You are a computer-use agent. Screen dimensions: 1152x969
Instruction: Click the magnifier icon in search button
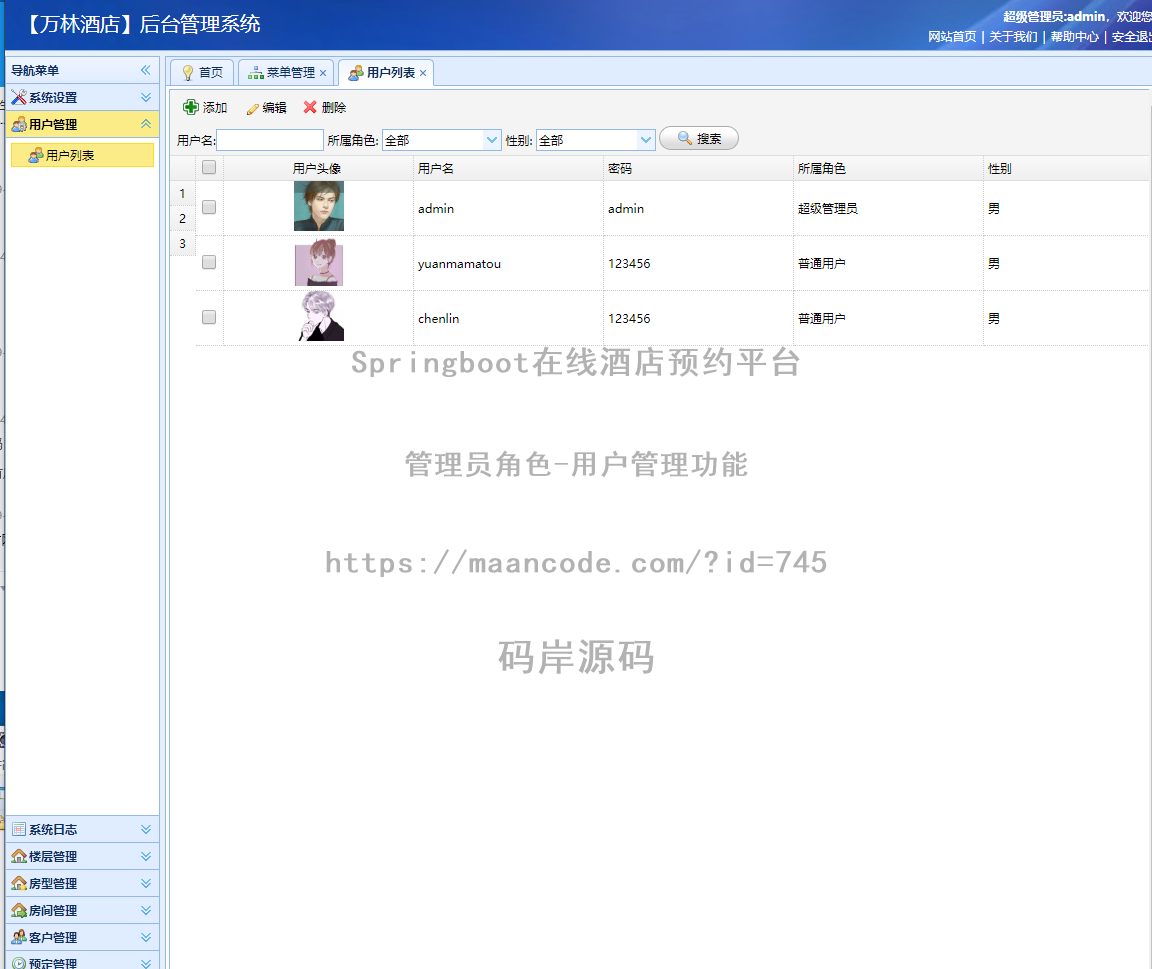[x=685, y=138]
